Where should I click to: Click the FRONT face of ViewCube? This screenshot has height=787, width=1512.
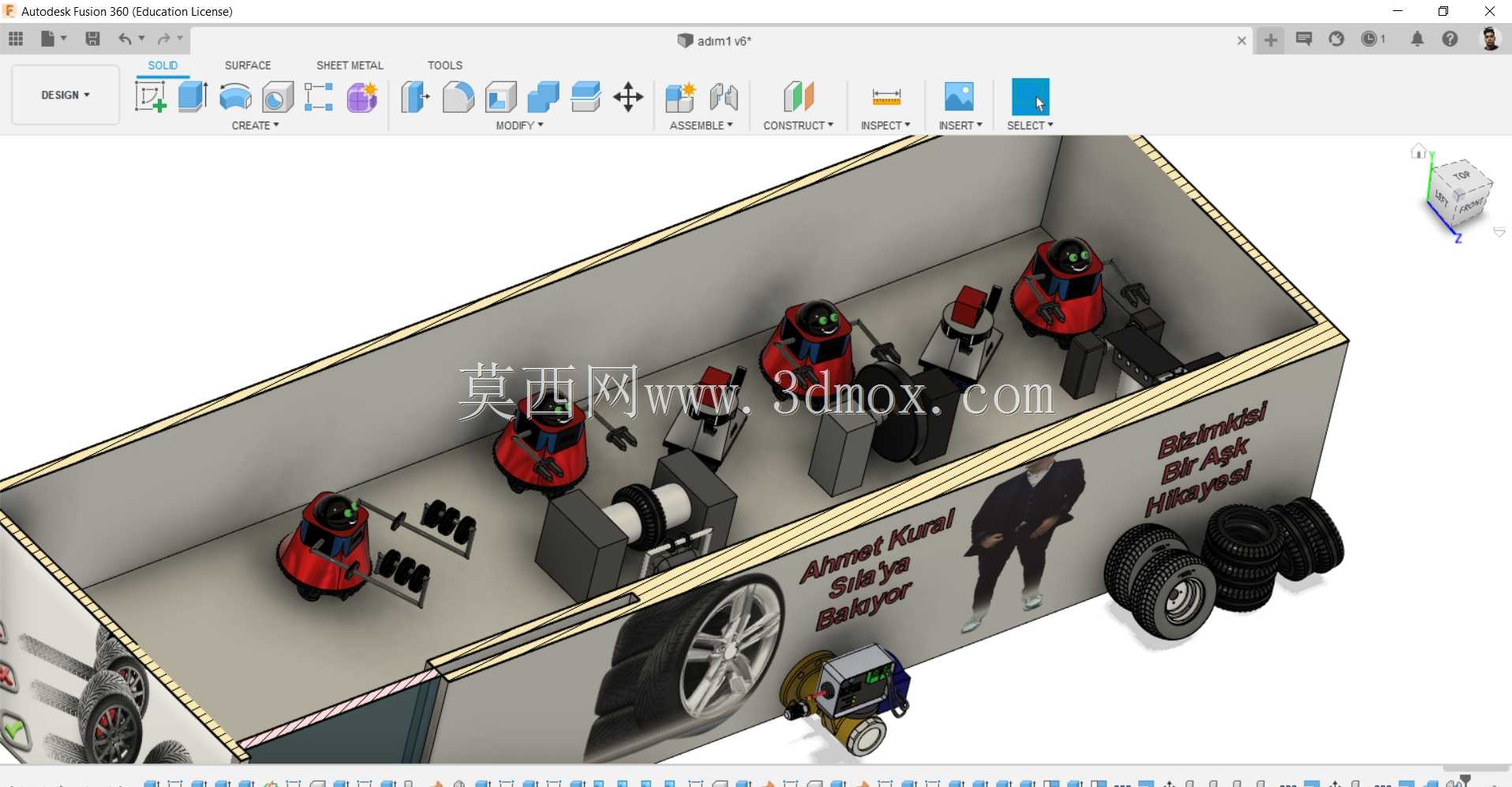point(1472,207)
